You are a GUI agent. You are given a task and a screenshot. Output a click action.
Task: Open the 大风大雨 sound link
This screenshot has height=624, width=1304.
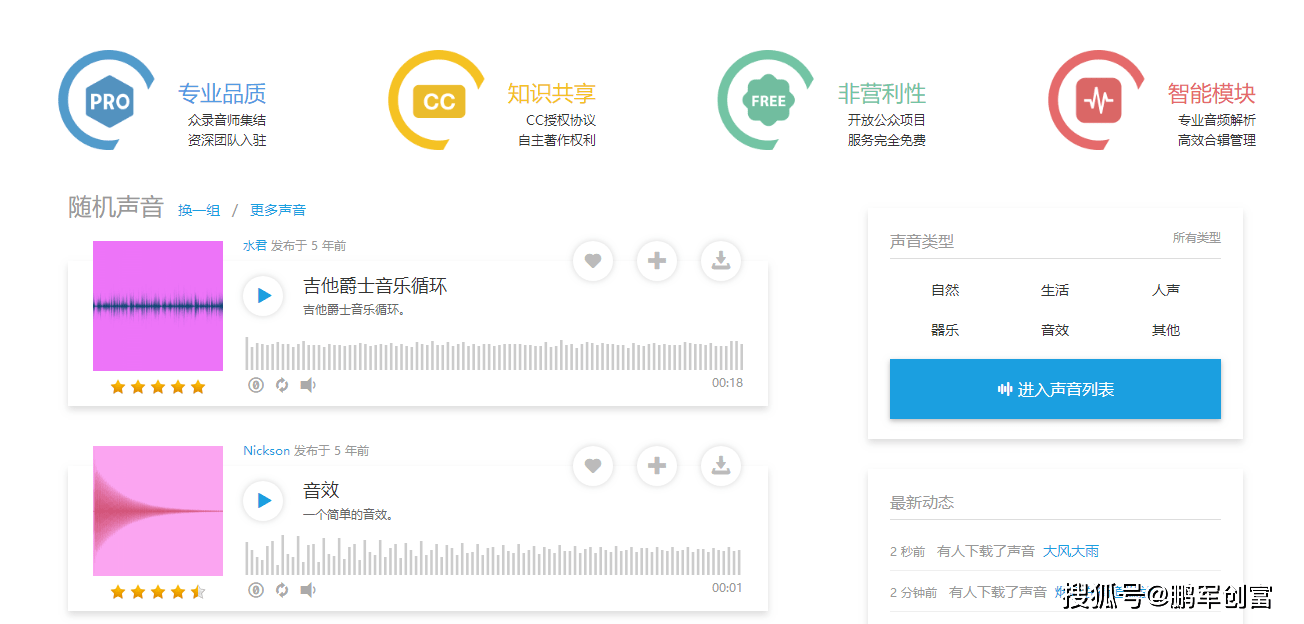click(x=1071, y=551)
